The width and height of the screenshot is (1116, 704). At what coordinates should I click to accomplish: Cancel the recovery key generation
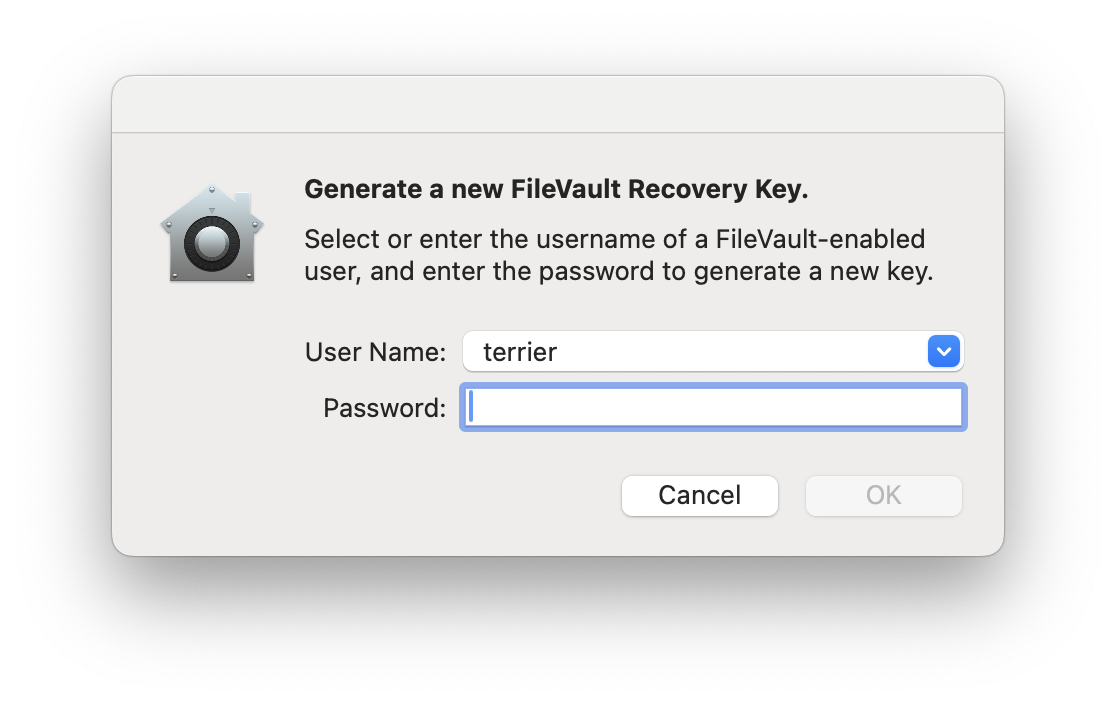(699, 495)
